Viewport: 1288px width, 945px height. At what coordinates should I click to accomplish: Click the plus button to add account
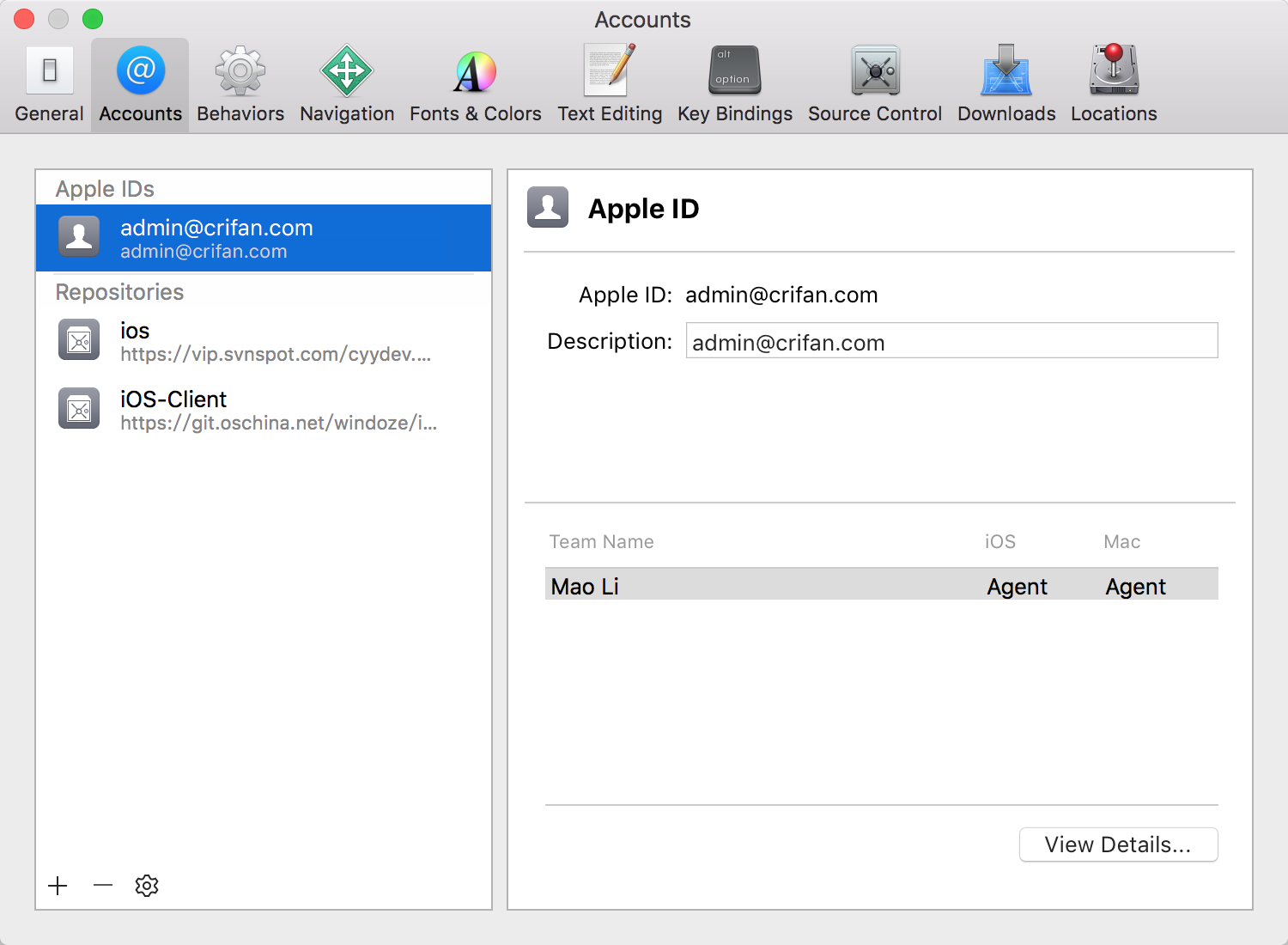pyautogui.click(x=58, y=886)
